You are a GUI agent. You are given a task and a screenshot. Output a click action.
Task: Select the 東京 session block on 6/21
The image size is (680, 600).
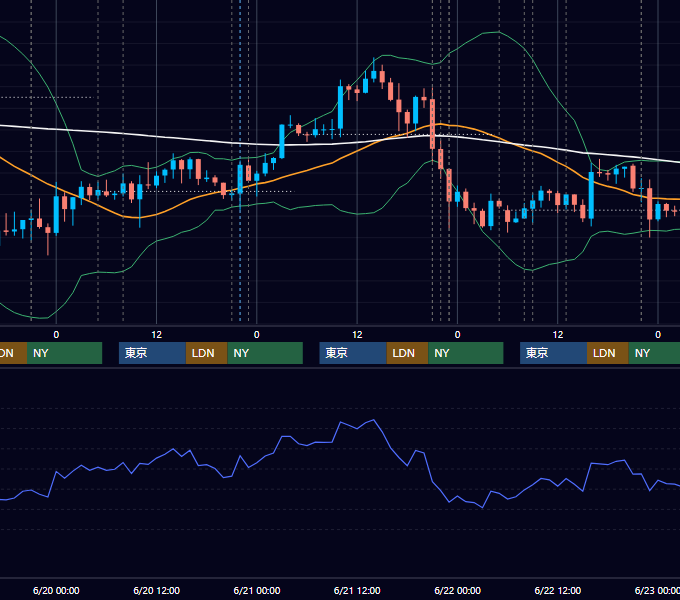click(x=353, y=353)
